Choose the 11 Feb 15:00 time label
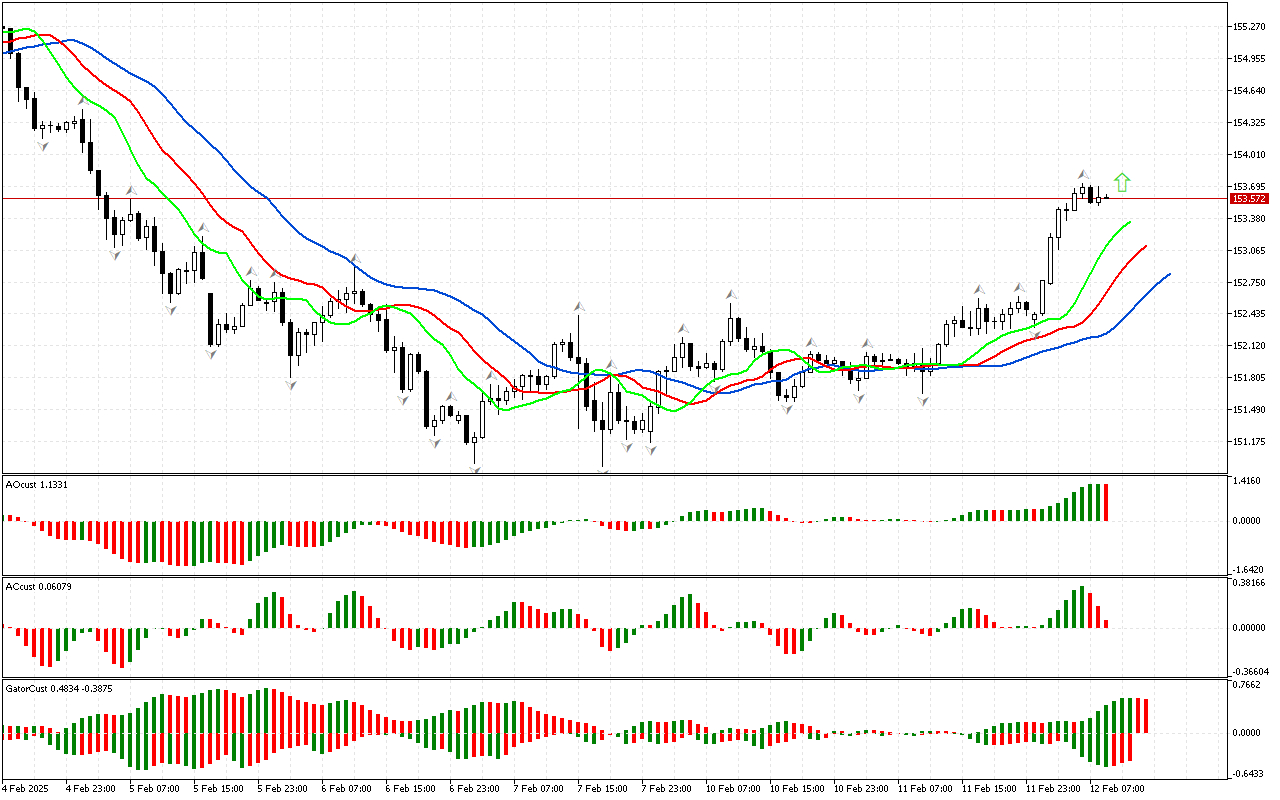The height and width of the screenshot is (800, 1280). coord(989,788)
